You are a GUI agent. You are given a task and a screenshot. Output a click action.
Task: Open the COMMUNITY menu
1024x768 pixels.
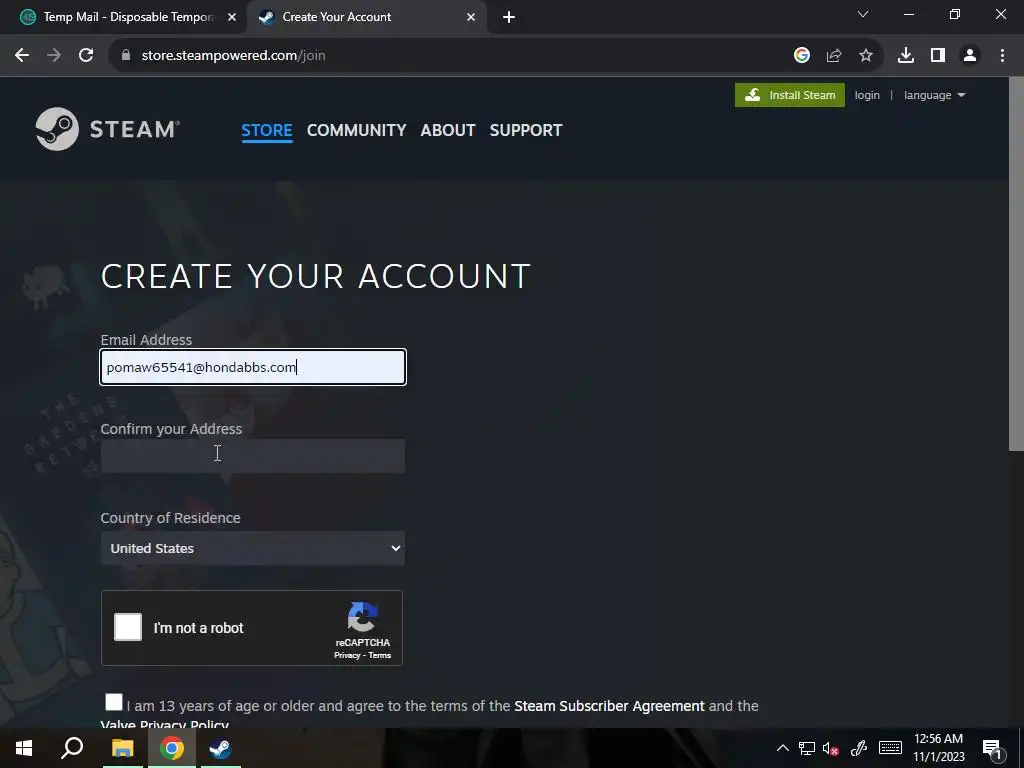(x=357, y=130)
